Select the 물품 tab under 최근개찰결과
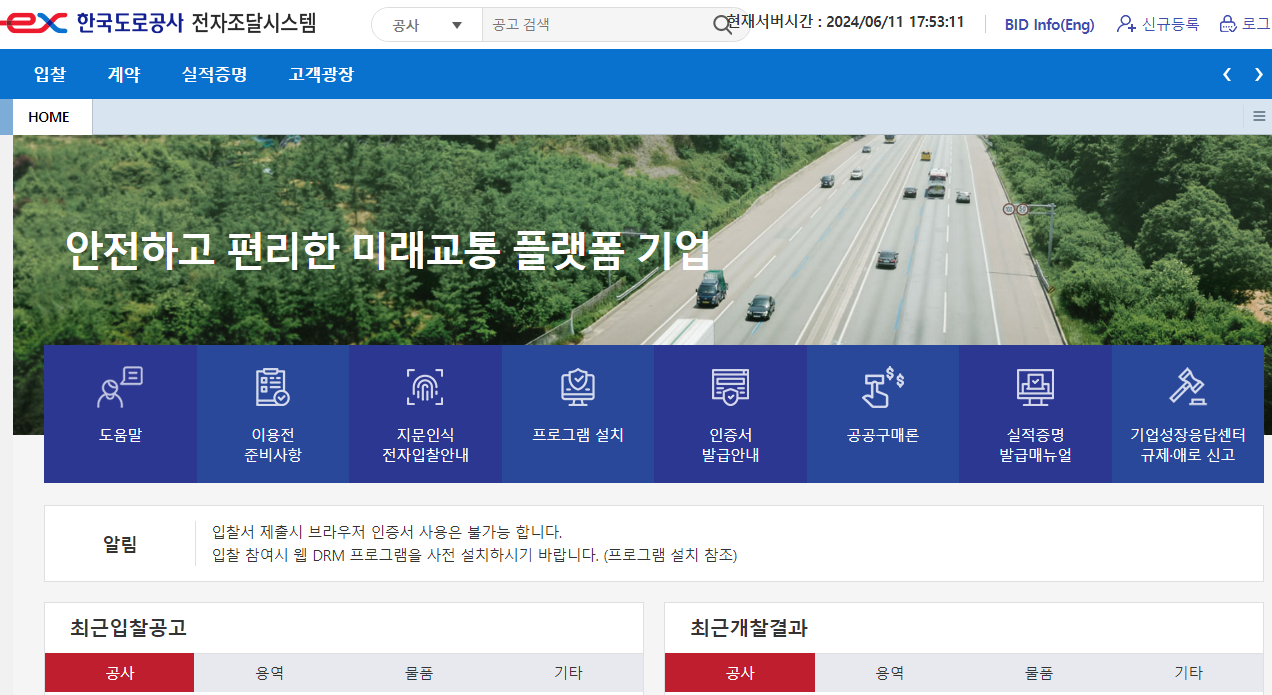This screenshot has height=695, width=1272. click(x=1040, y=672)
